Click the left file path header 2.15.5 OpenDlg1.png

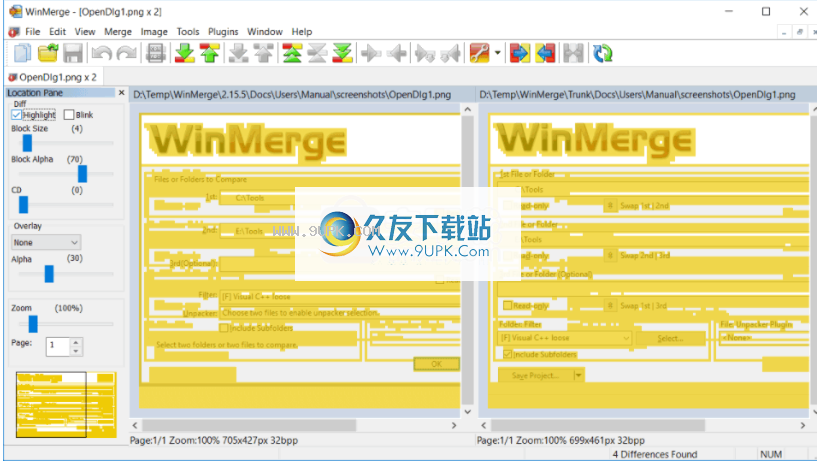(x=292, y=94)
